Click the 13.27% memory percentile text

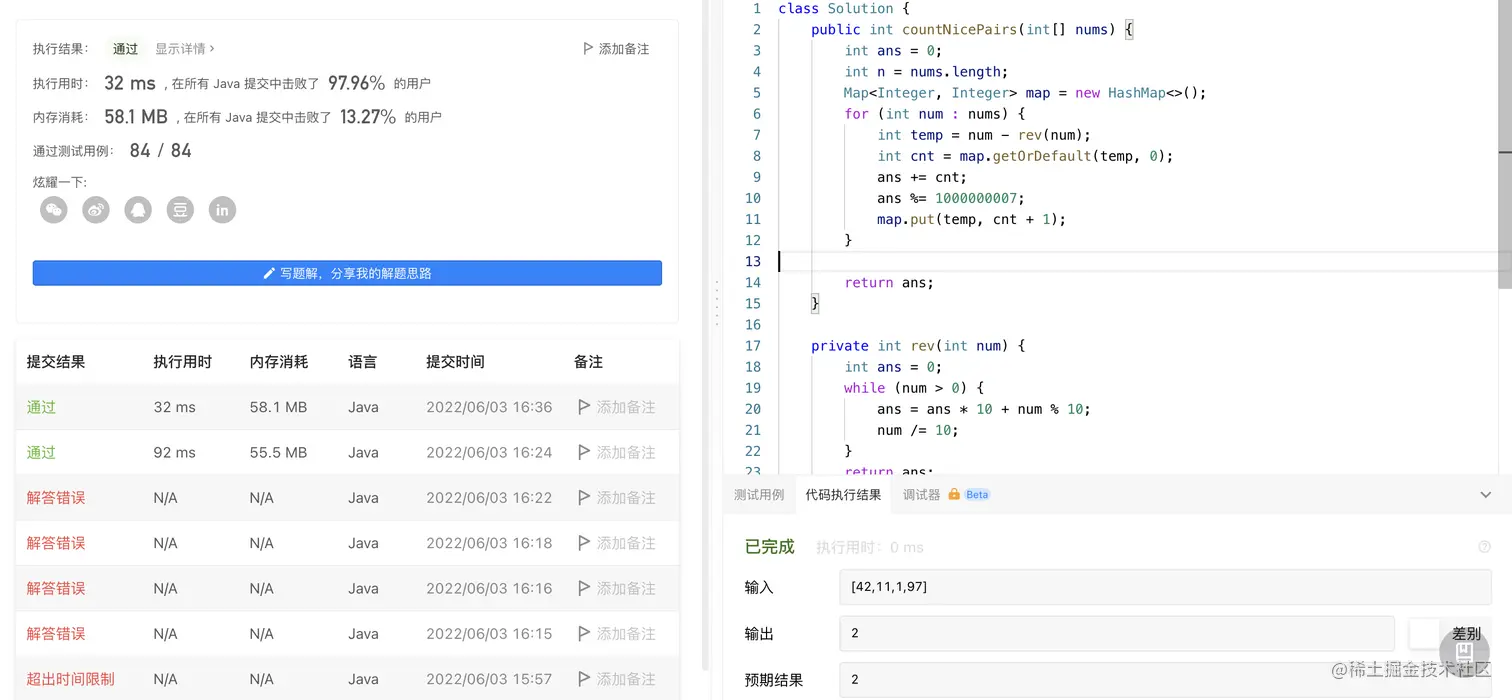(x=368, y=117)
